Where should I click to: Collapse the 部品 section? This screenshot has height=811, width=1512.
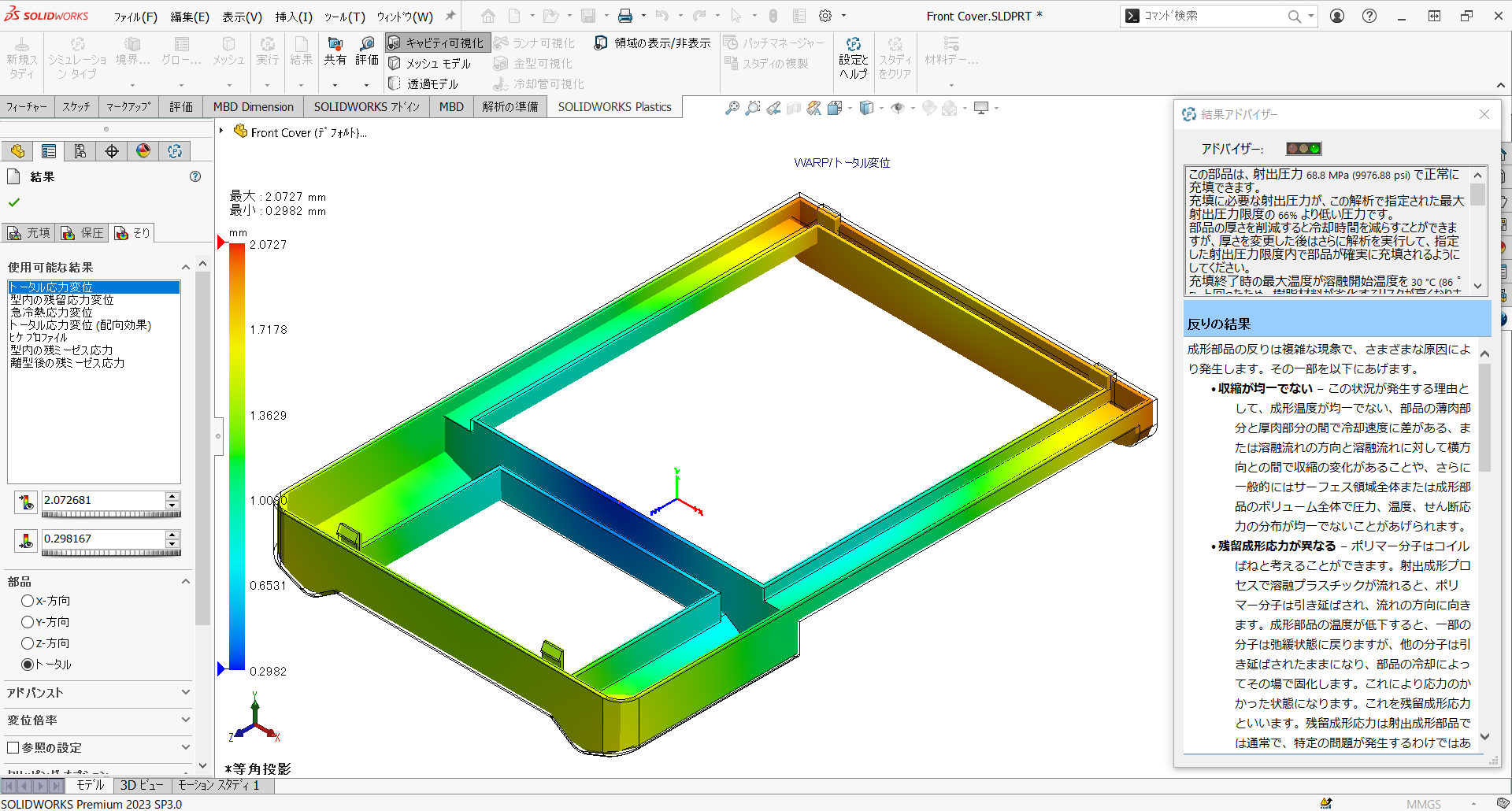click(186, 581)
